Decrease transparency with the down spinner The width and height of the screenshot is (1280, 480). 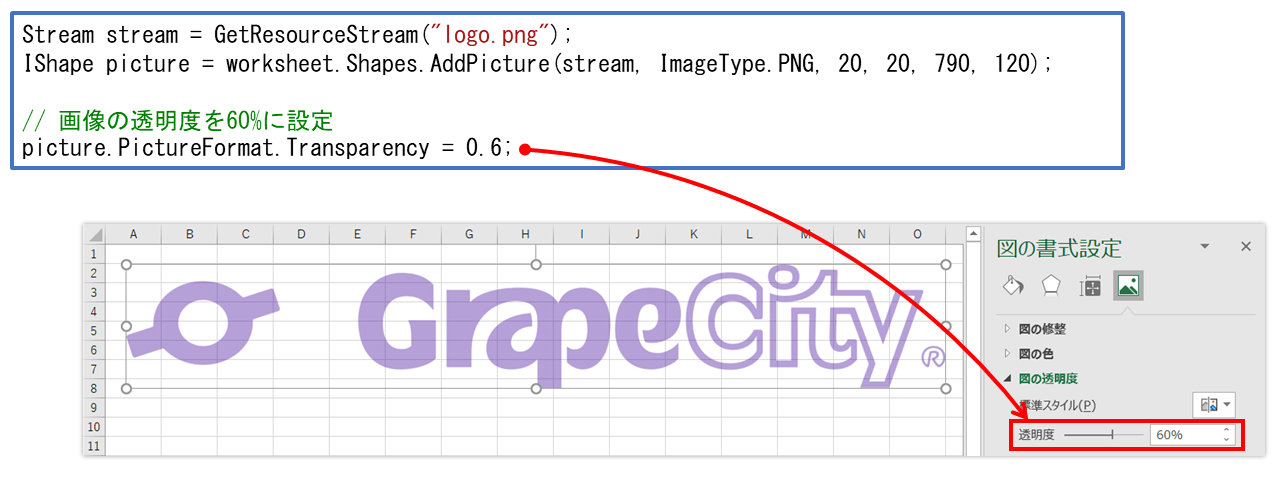pos(1227,440)
